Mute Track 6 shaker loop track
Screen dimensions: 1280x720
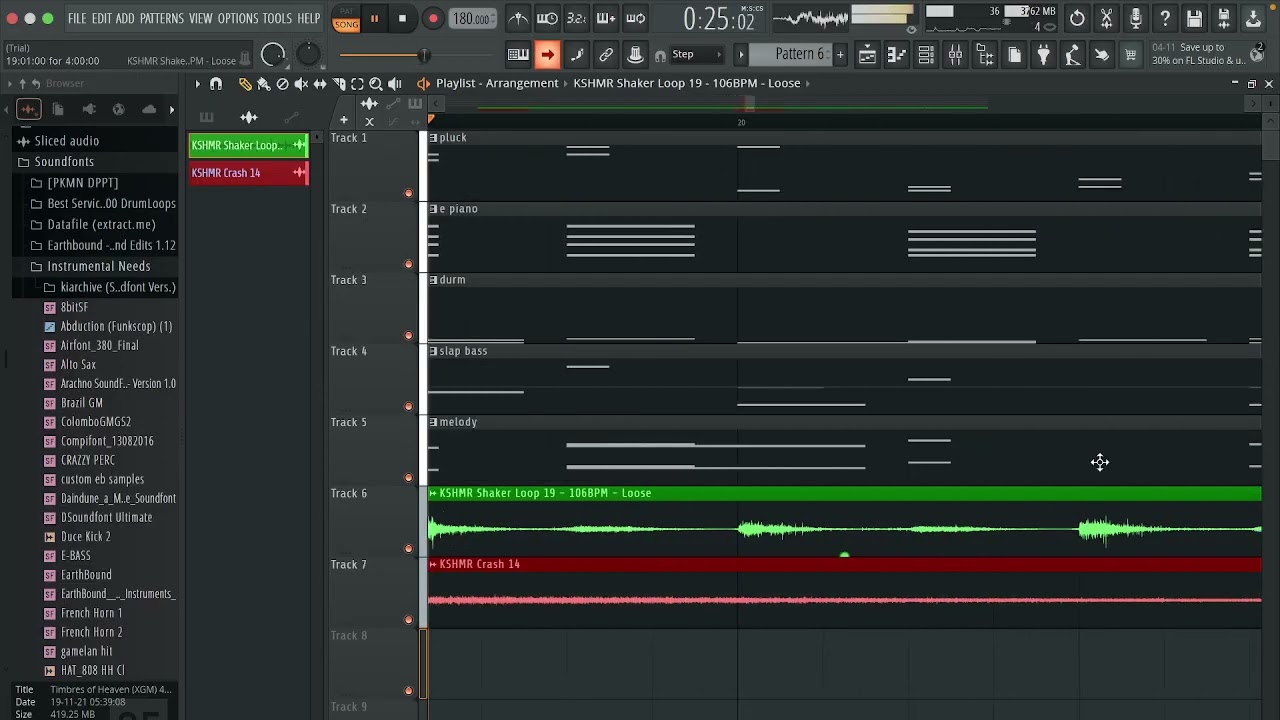coord(408,549)
